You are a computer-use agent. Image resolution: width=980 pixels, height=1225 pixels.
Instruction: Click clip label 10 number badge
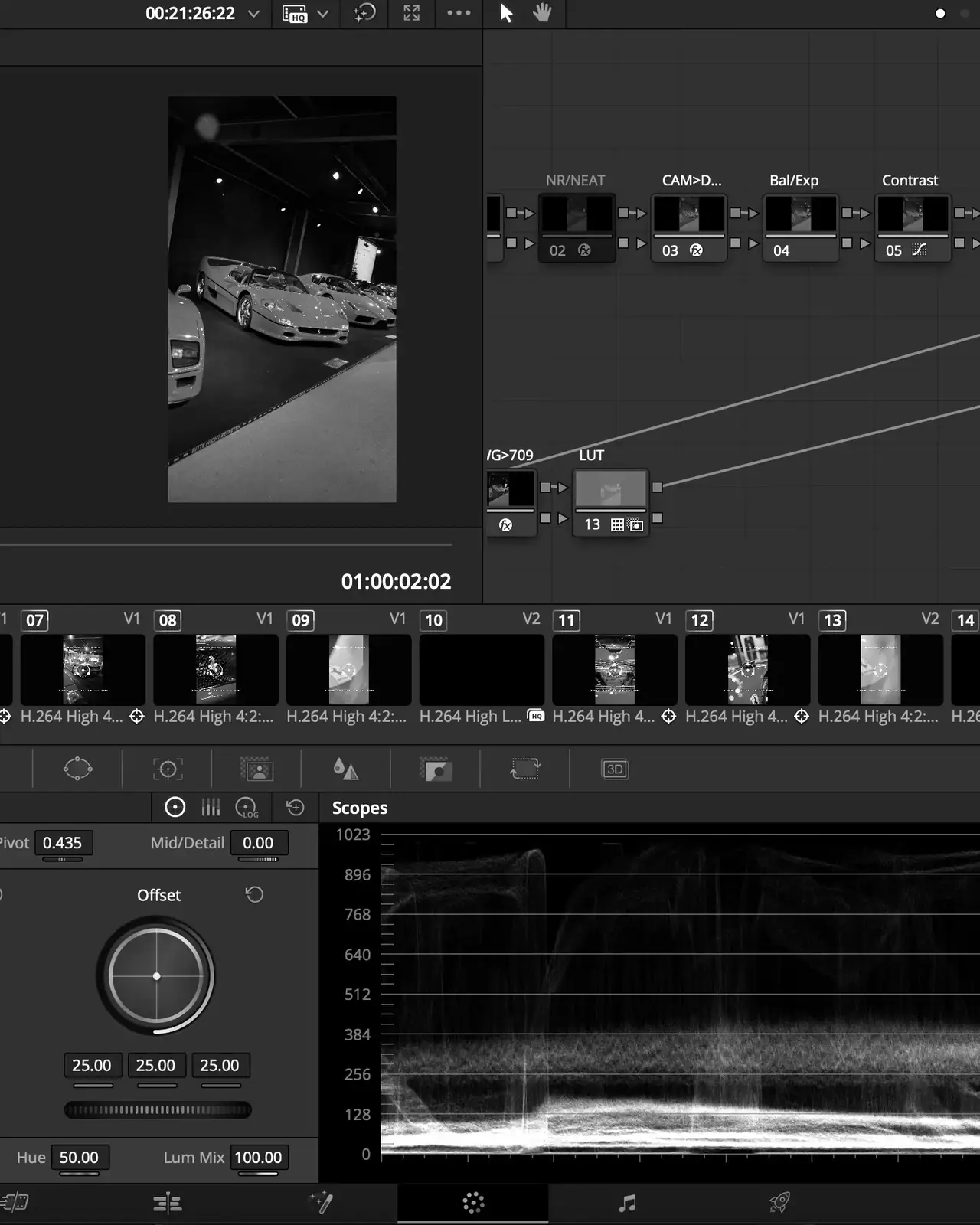click(x=433, y=620)
